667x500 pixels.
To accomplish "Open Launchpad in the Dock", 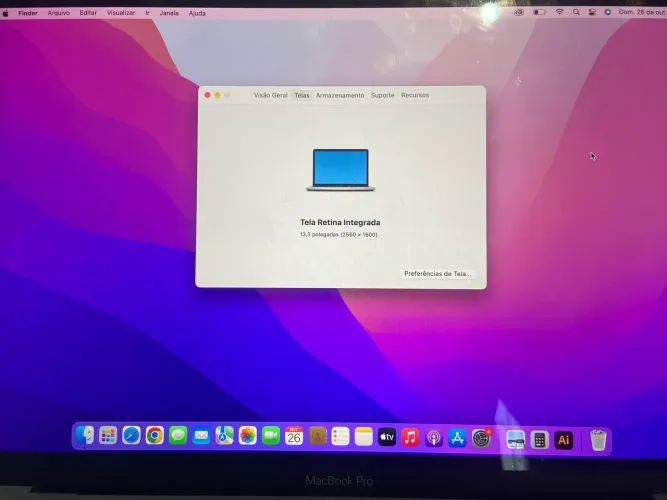I will click(x=108, y=435).
